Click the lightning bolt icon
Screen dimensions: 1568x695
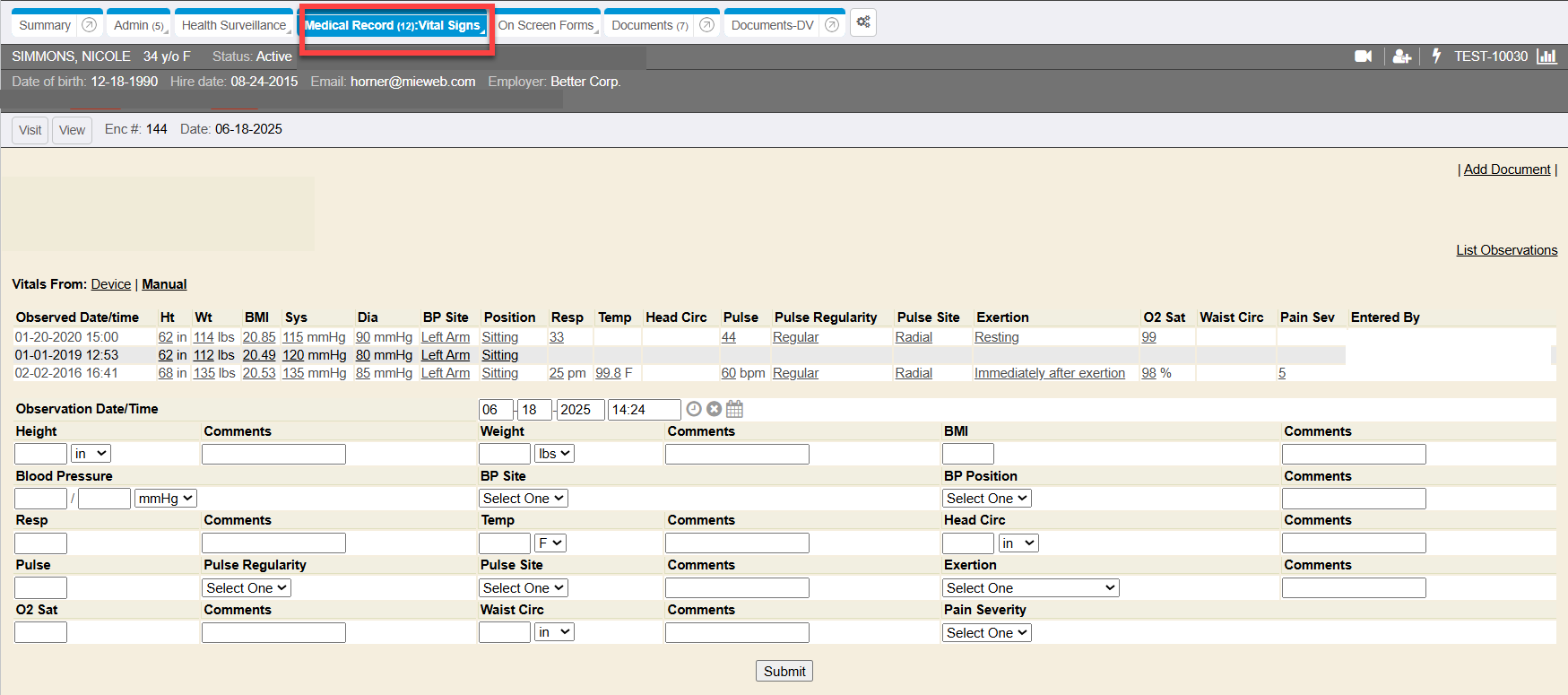(x=1436, y=56)
